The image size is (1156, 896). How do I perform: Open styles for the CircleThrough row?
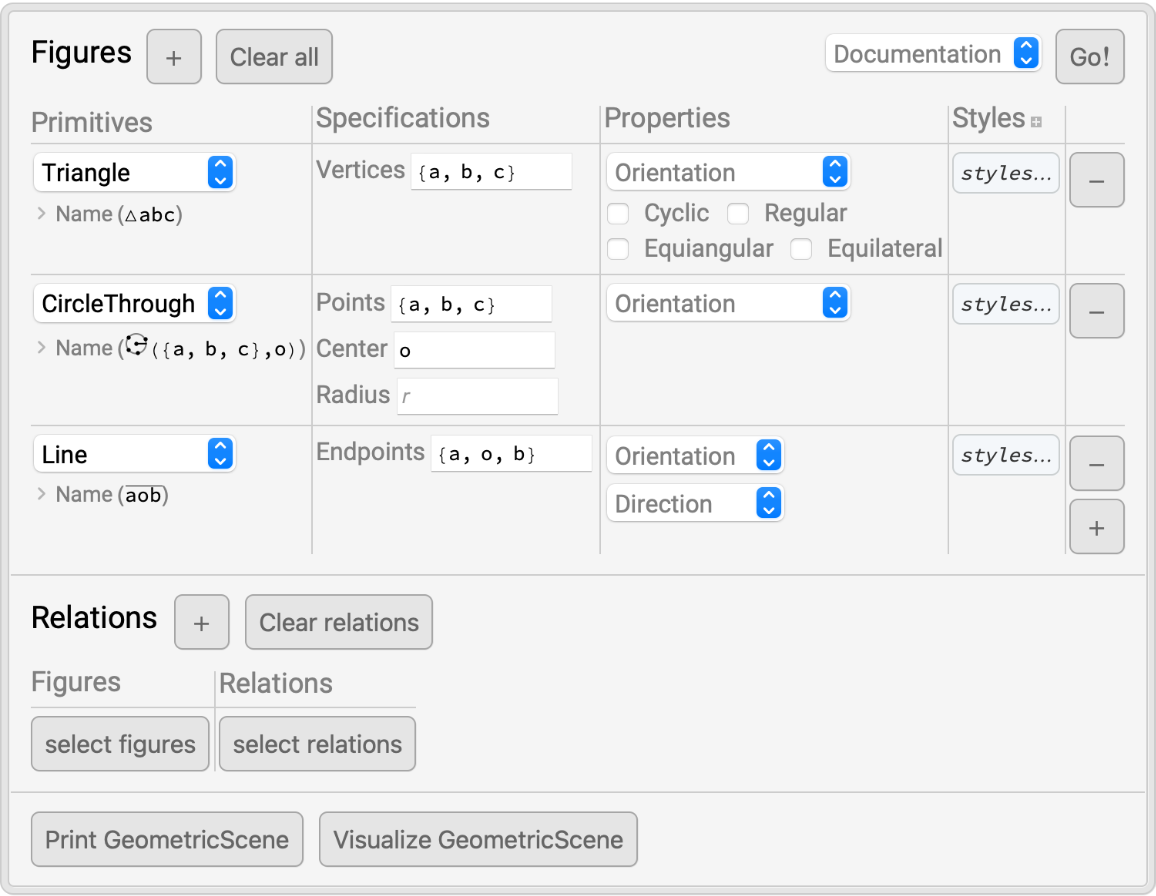(1005, 304)
